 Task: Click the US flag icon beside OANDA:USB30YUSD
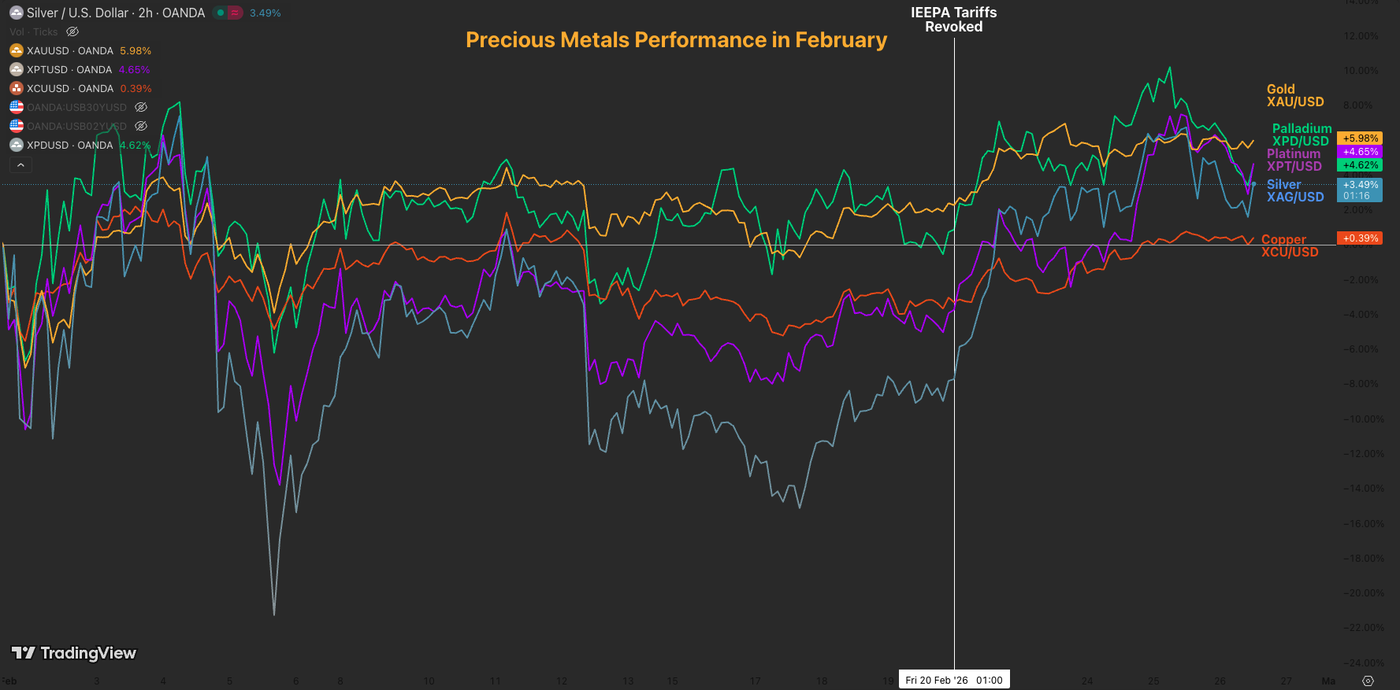click(x=16, y=107)
